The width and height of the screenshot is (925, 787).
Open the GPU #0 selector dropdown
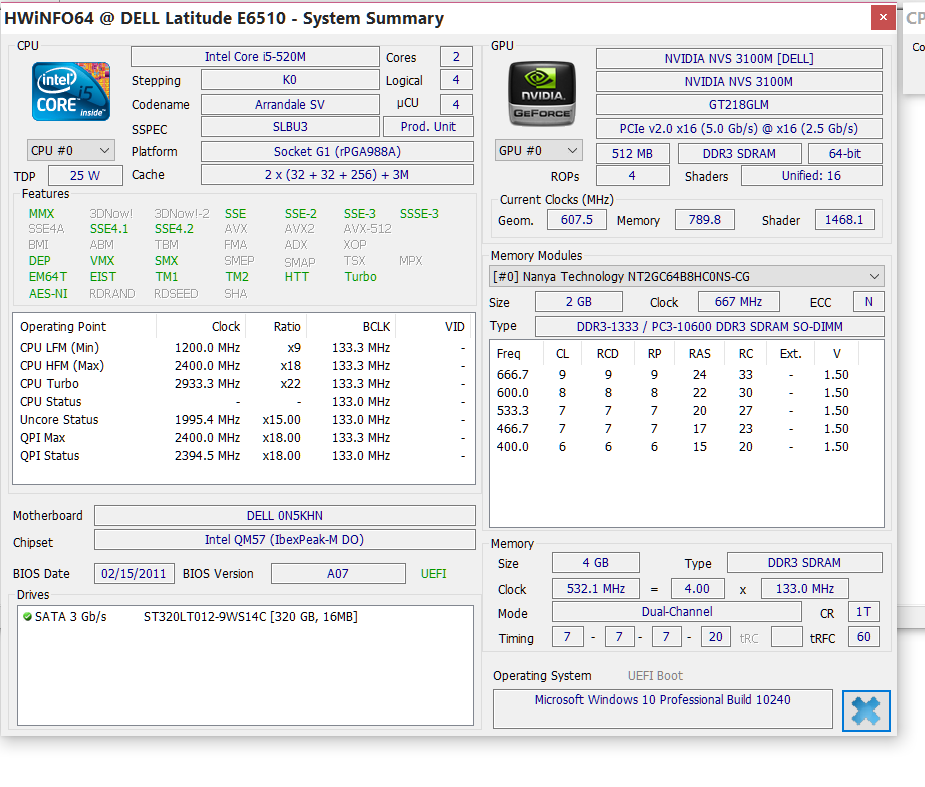point(538,151)
